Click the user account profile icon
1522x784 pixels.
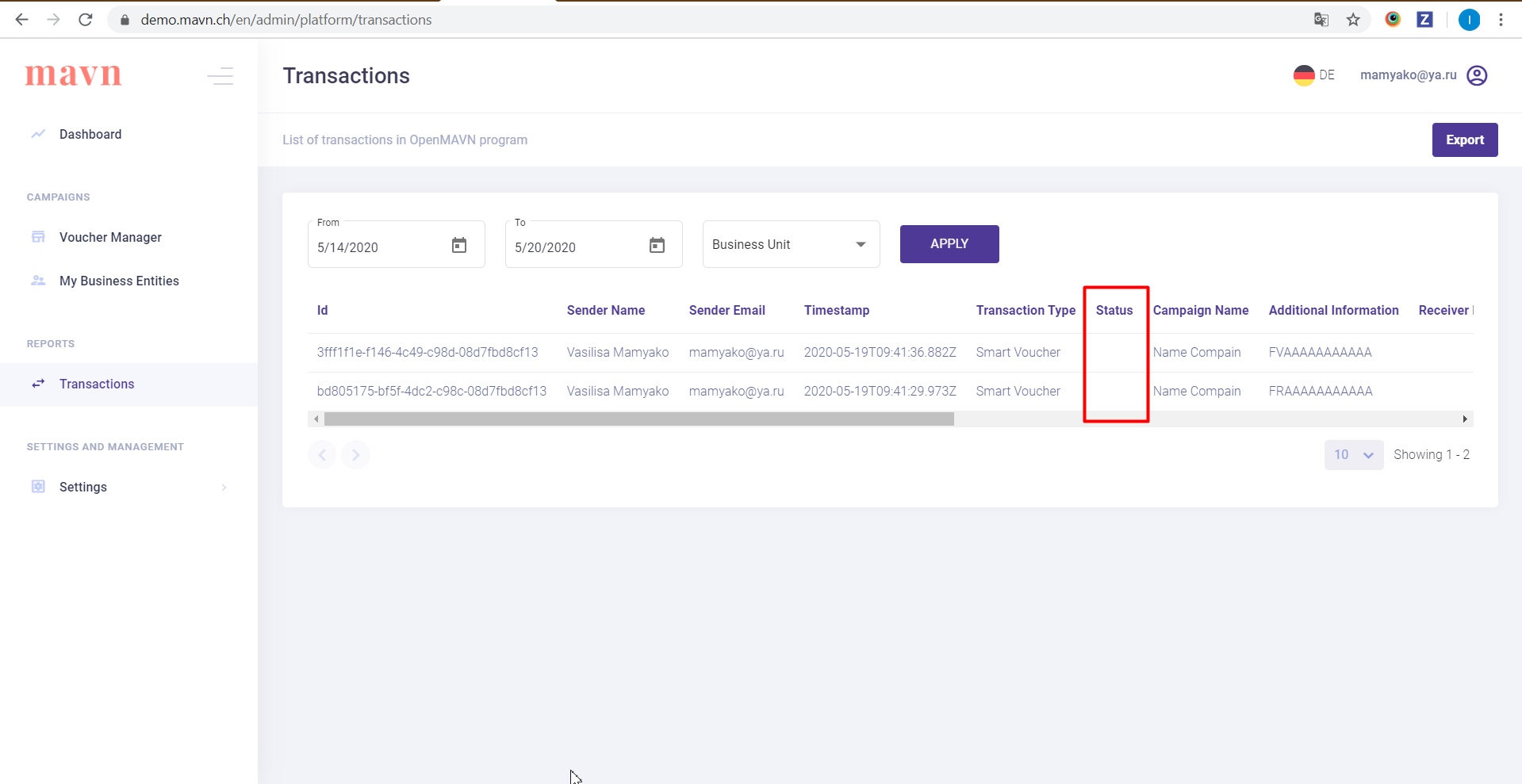click(1477, 75)
